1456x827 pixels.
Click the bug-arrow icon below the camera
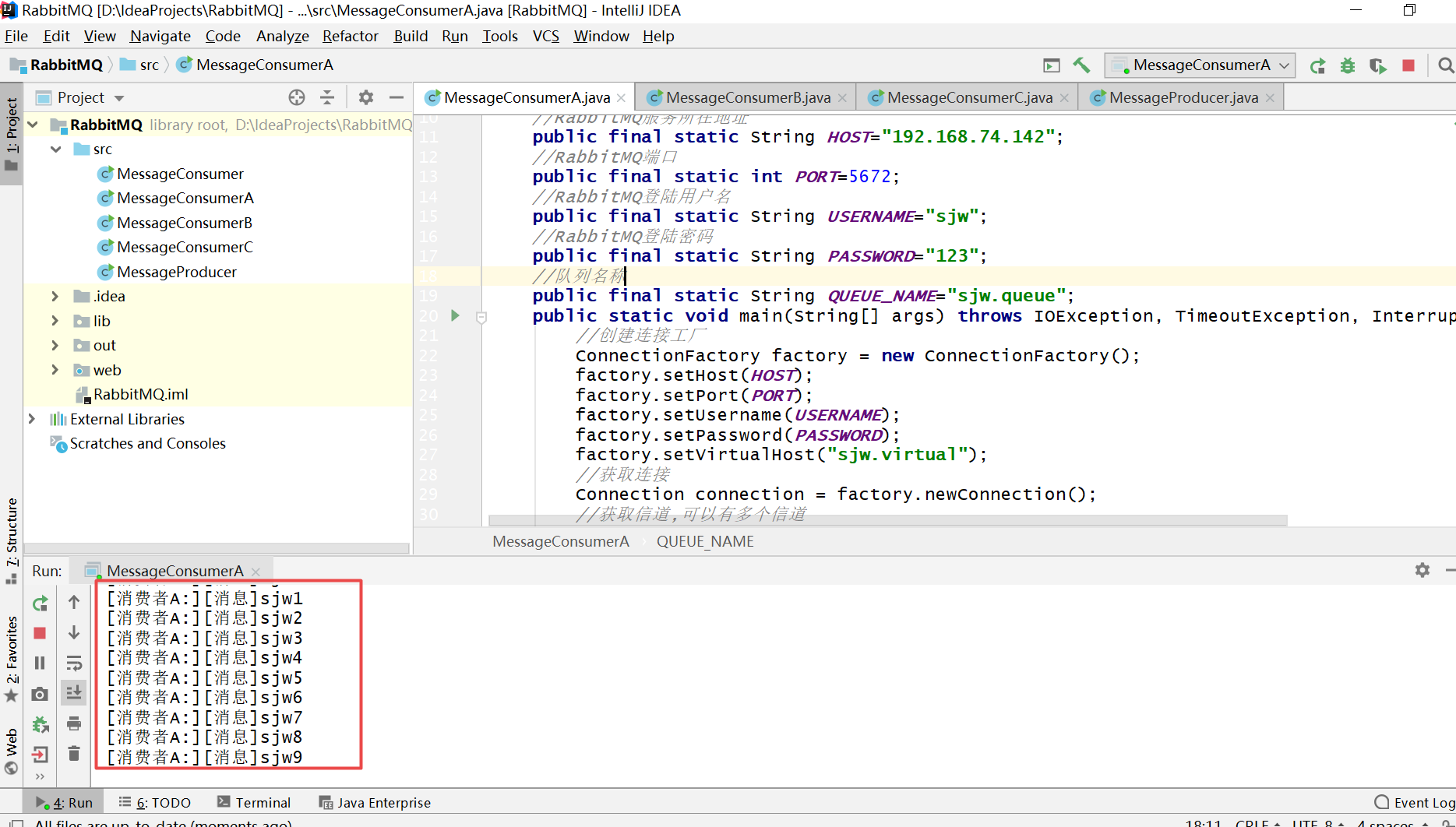click(41, 724)
